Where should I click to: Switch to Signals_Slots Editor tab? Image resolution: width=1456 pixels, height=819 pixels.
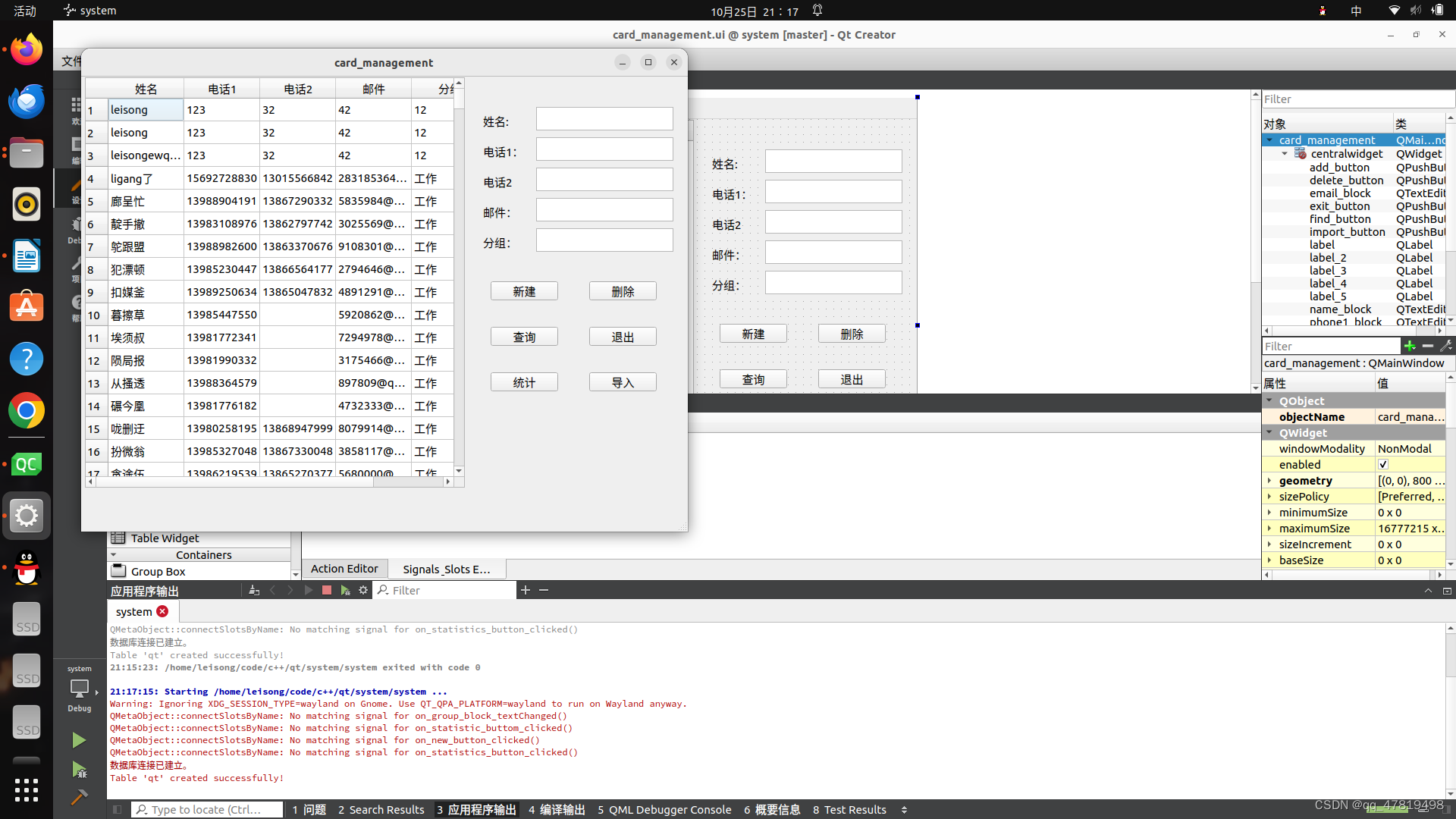pyautogui.click(x=446, y=569)
